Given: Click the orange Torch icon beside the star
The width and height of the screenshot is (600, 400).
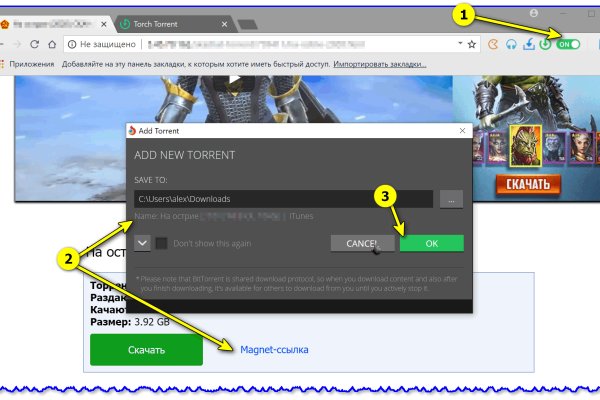Looking at the screenshot, I should 494,45.
